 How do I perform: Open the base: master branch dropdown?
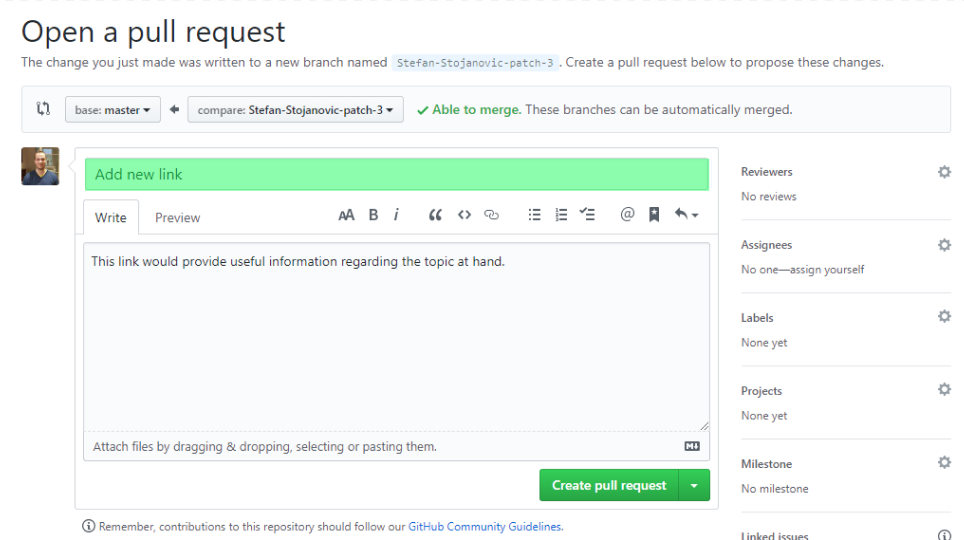click(112, 110)
